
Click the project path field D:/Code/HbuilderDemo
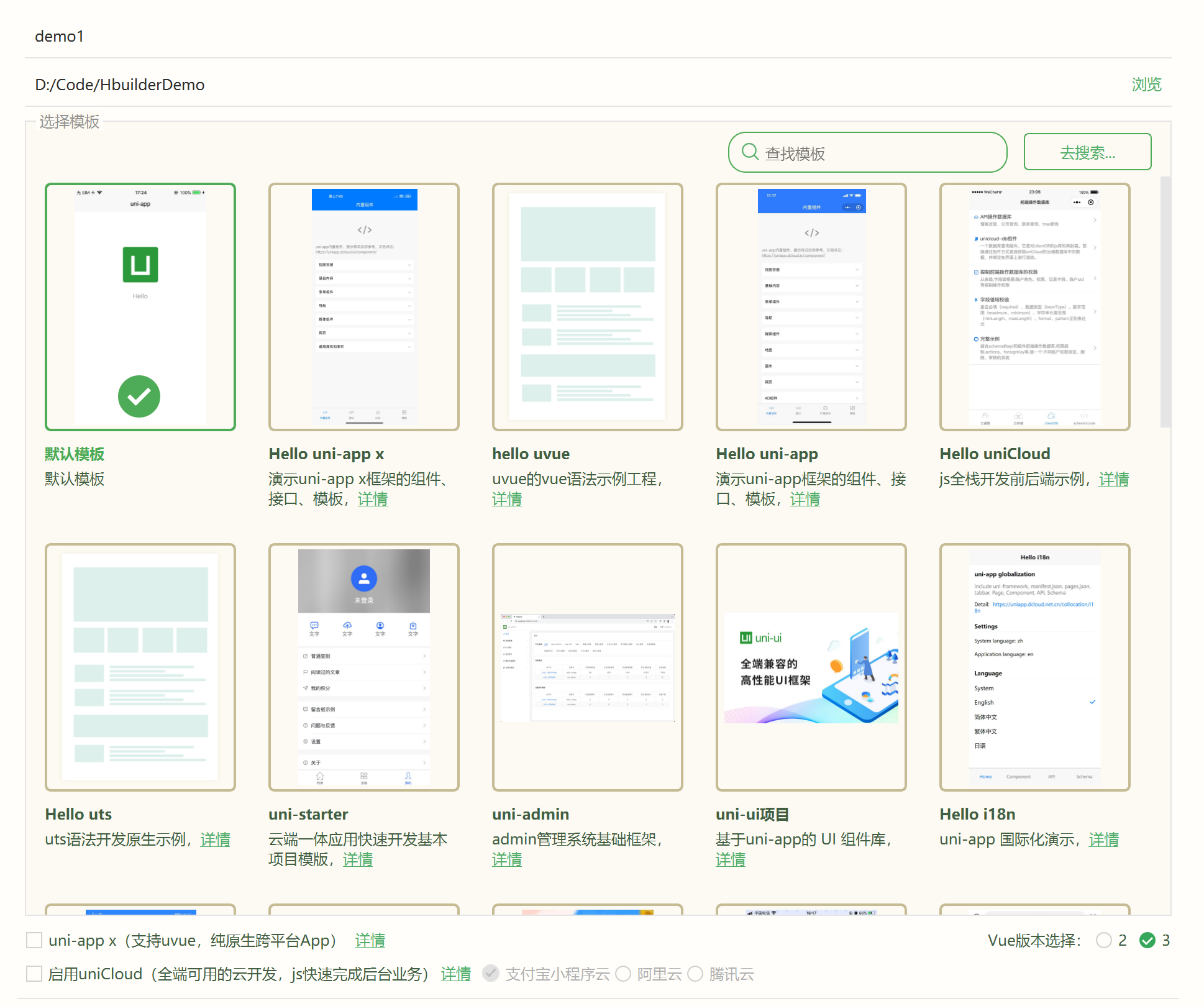click(x=578, y=85)
